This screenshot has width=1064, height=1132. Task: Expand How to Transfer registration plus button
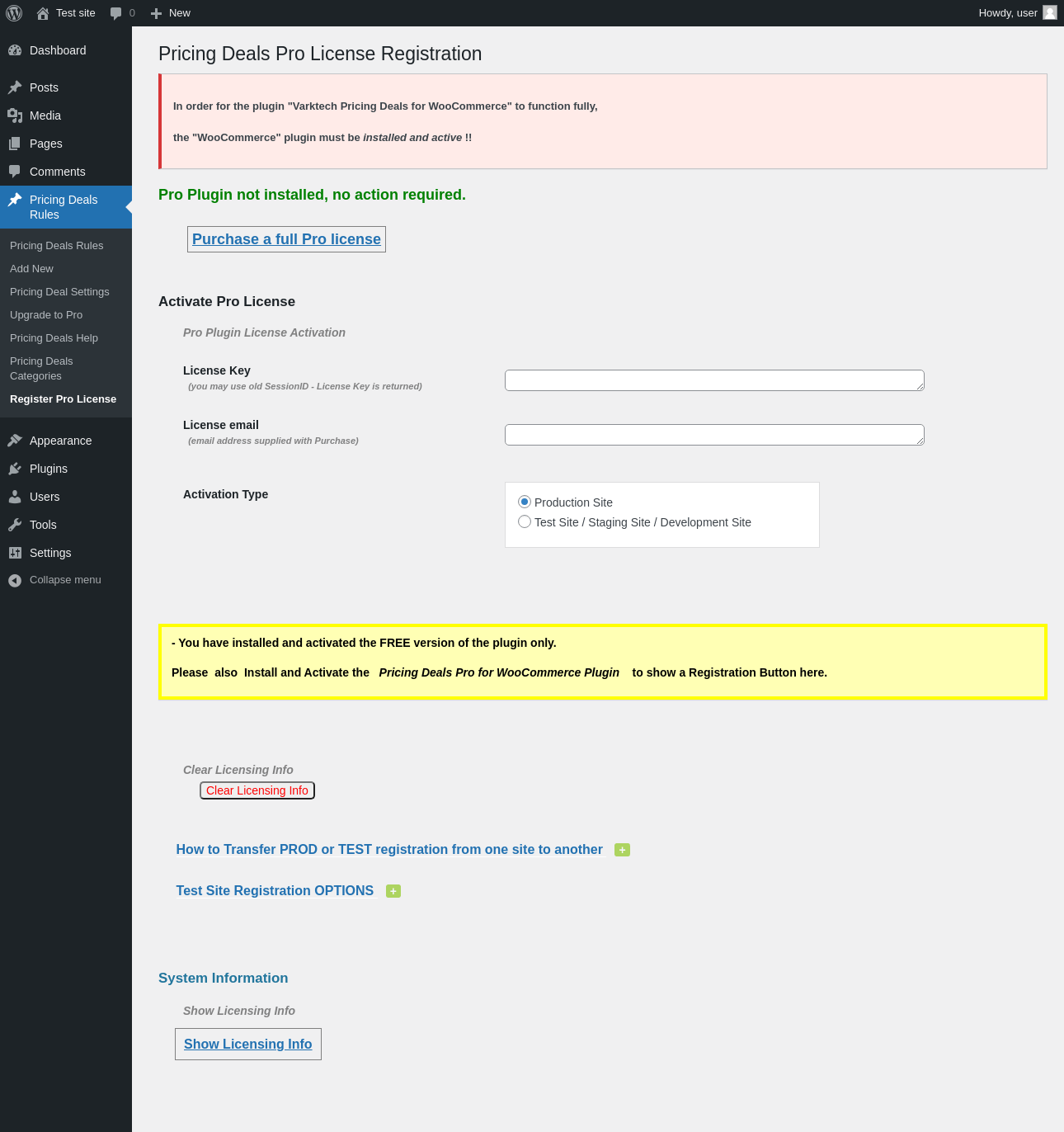tap(622, 850)
